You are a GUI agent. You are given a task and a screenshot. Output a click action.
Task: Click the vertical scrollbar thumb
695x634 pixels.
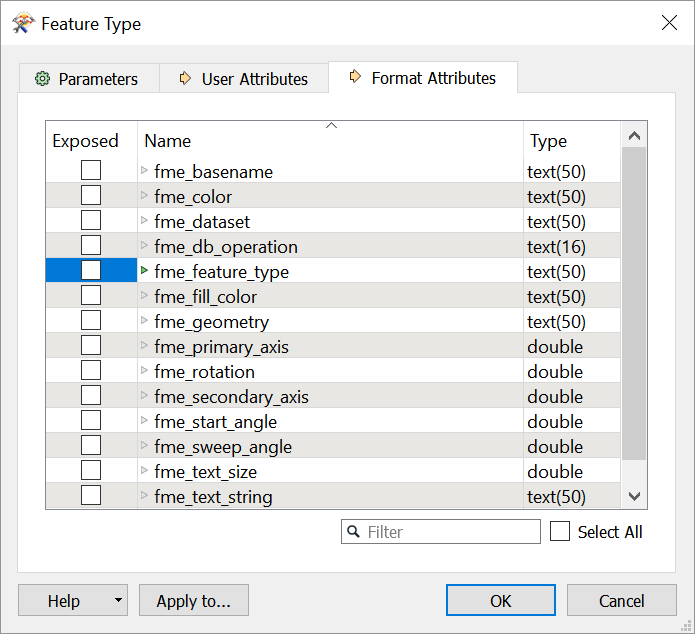pyautogui.click(x=634, y=304)
